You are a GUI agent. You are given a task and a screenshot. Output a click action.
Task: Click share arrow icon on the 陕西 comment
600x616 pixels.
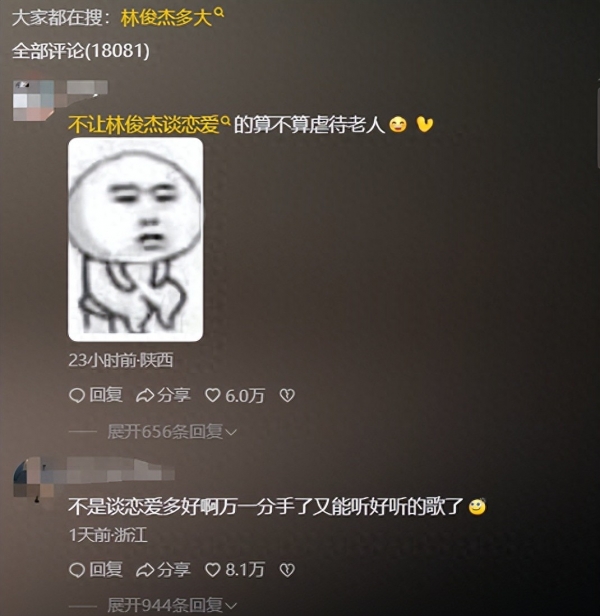[x=145, y=396]
